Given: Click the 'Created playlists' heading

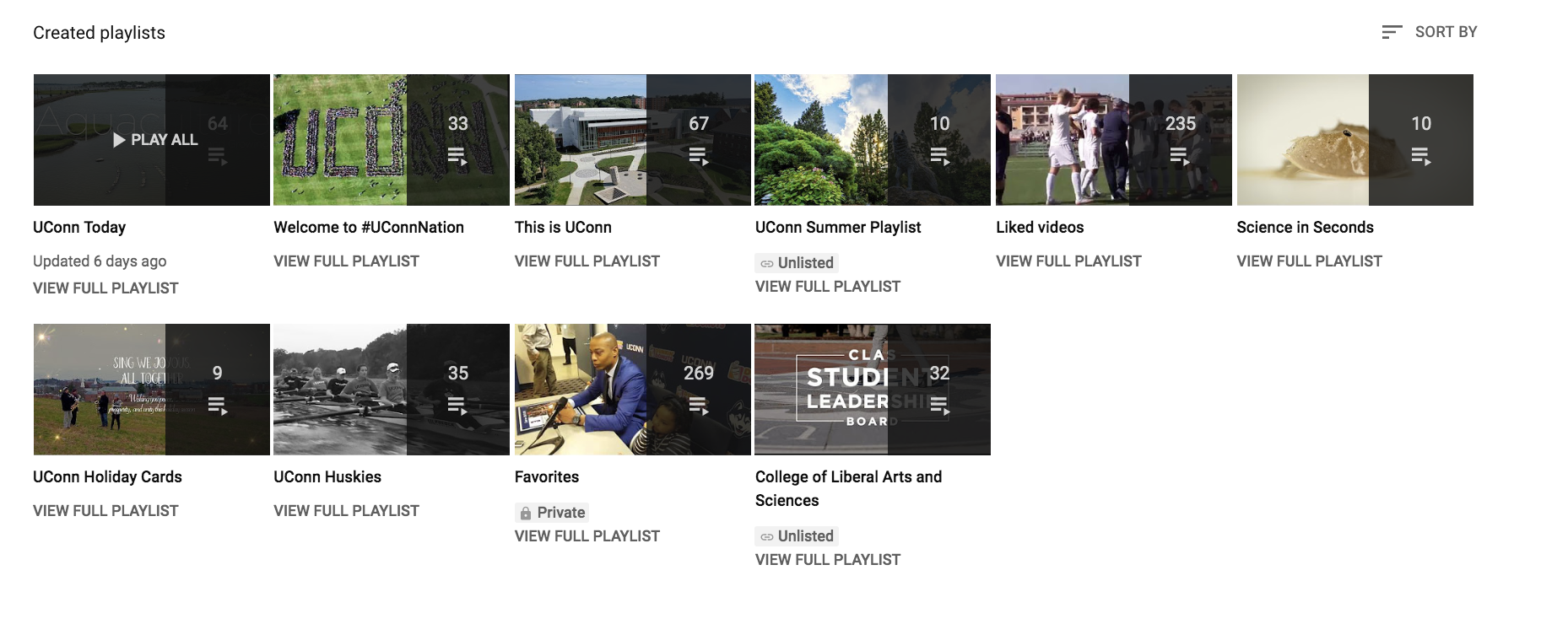Looking at the screenshot, I should tap(99, 33).
